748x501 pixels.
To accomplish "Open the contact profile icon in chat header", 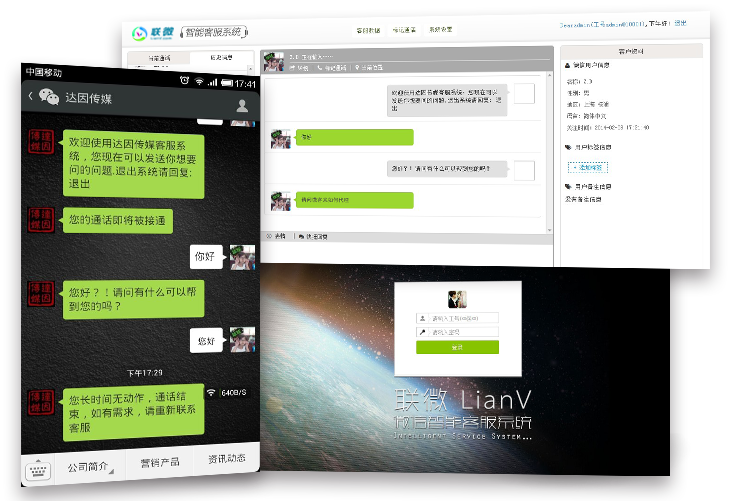I will [x=242, y=105].
